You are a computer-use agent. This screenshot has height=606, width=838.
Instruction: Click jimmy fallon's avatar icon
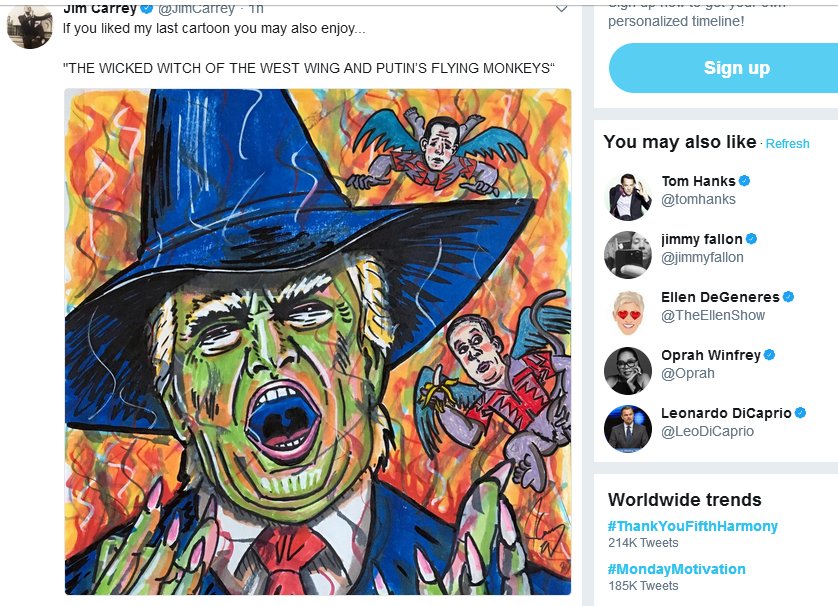628,255
